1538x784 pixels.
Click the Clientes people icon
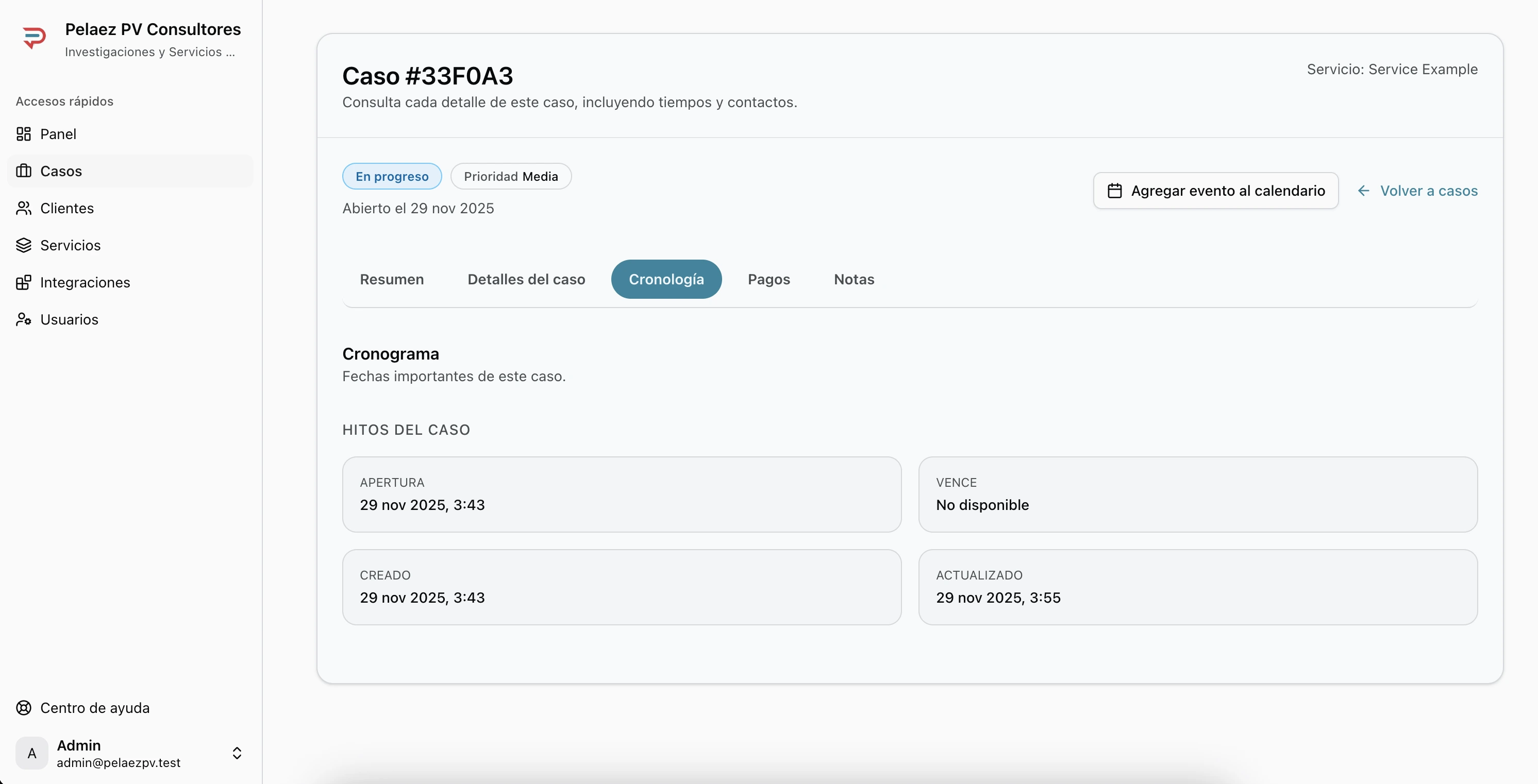coord(23,208)
